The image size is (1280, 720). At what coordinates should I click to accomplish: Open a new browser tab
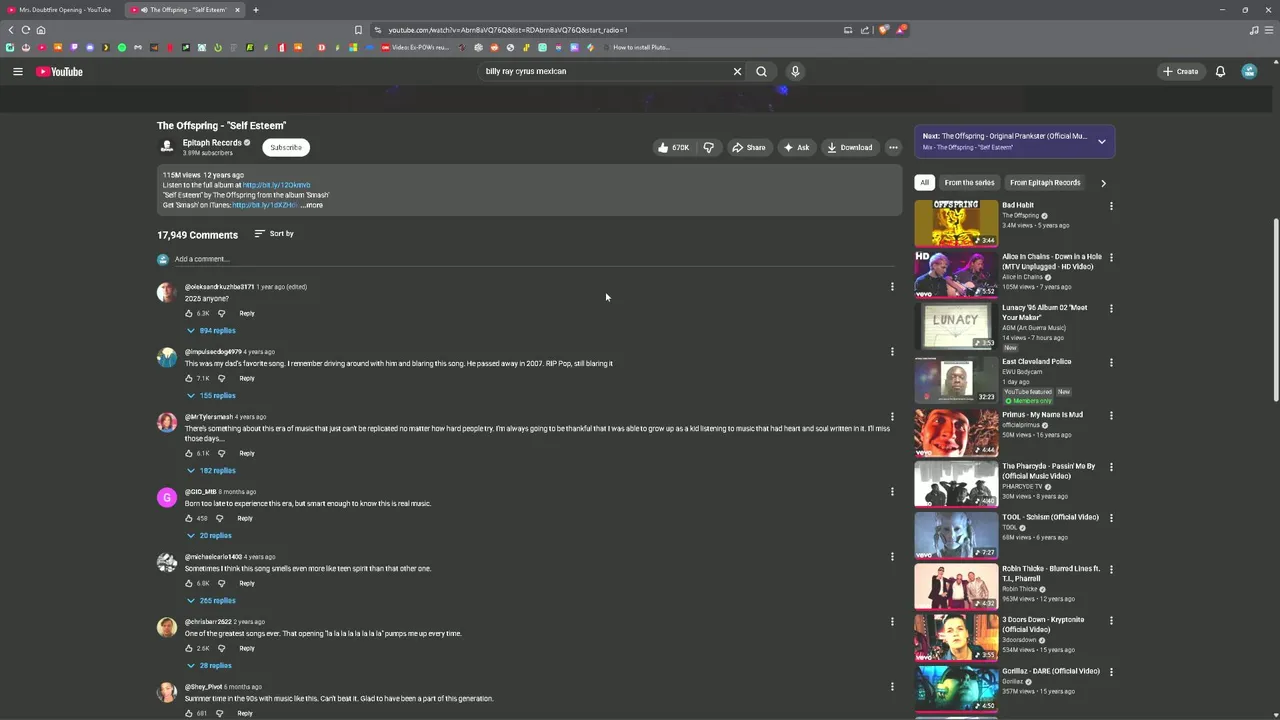tap(256, 10)
